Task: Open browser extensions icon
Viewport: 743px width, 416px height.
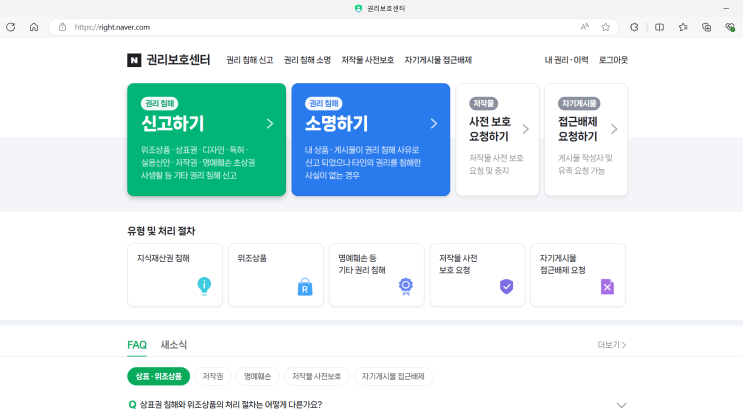Action: [x=634, y=27]
